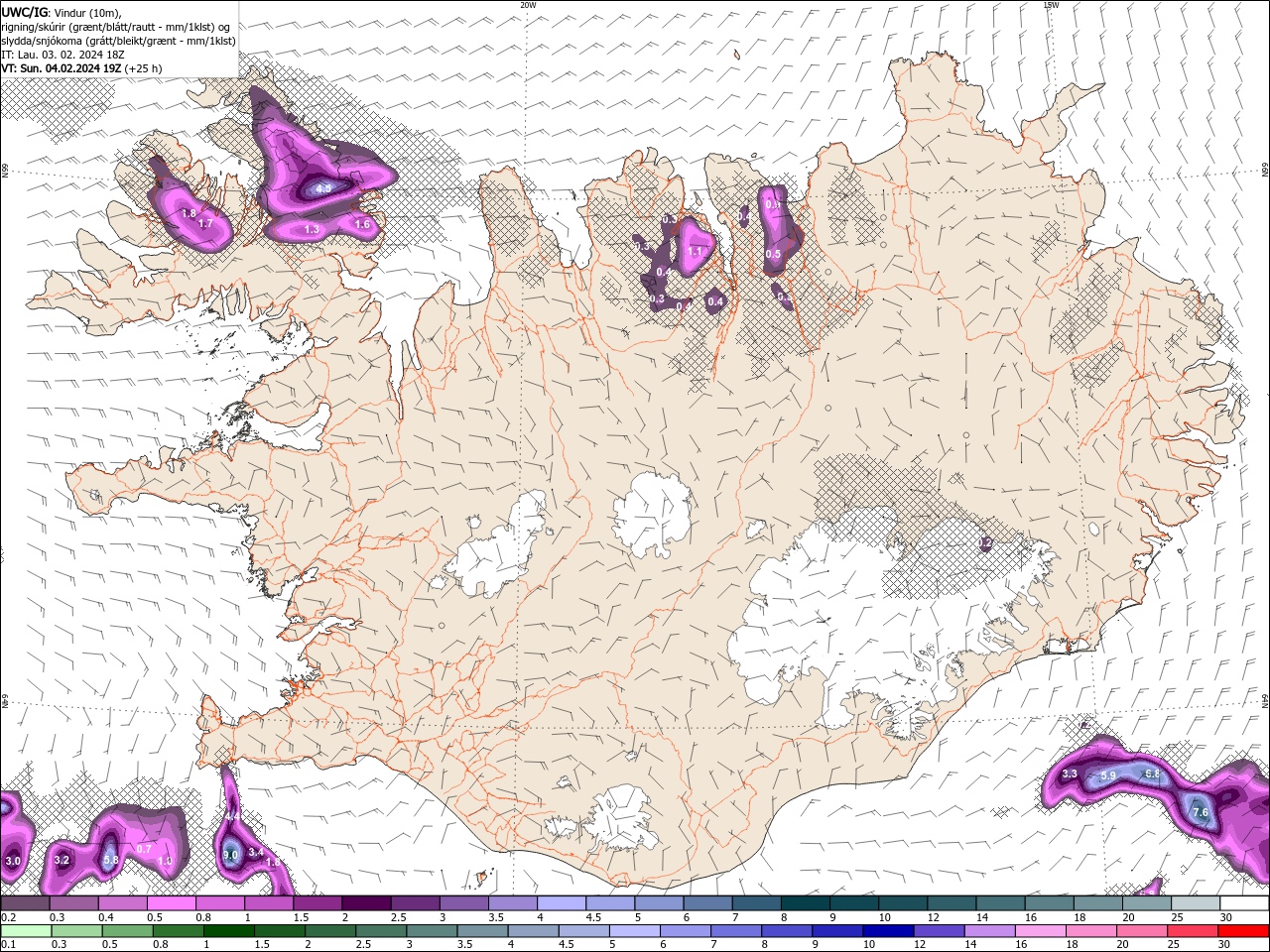Click the 20W longitude label
Viewport: 1270px width, 952px height.
[x=529, y=5]
